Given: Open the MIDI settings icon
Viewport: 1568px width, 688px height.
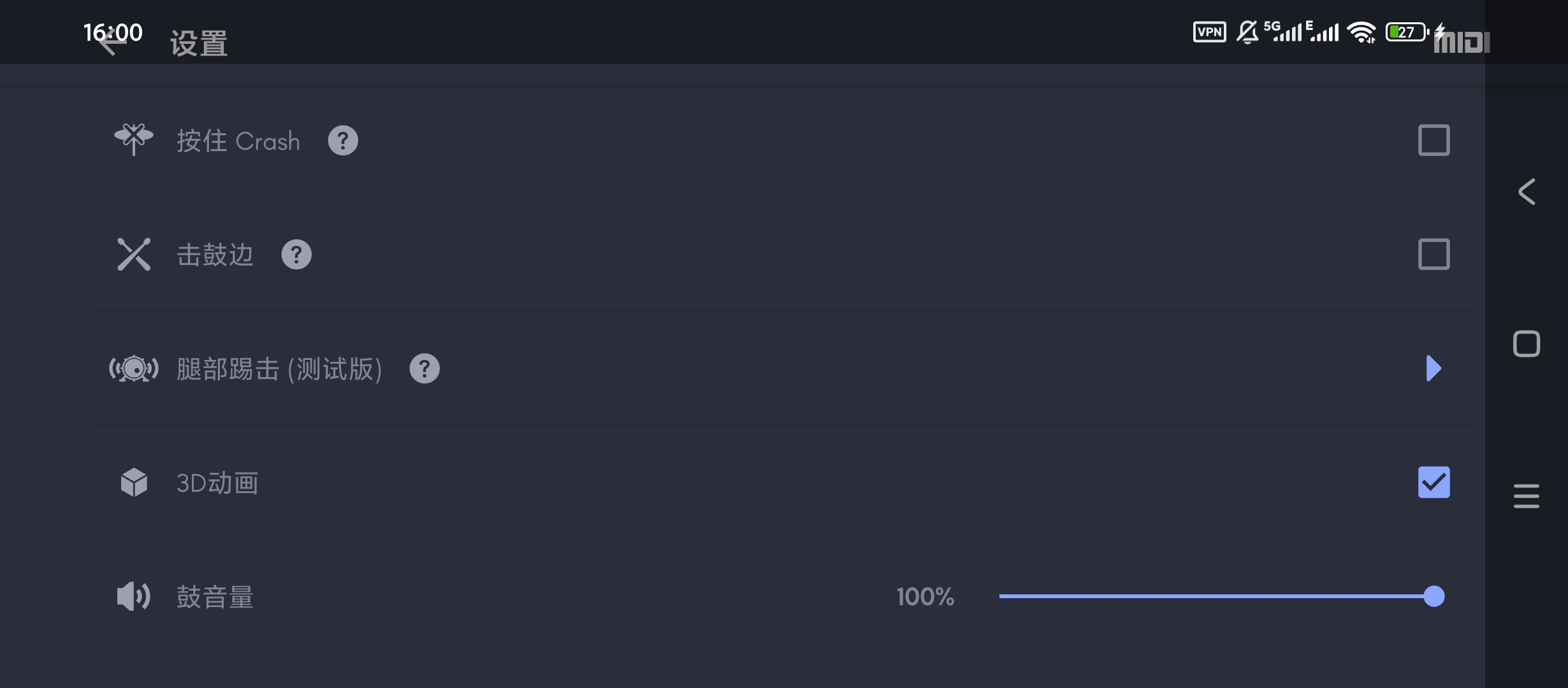Looking at the screenshot, I should 1462,43.
